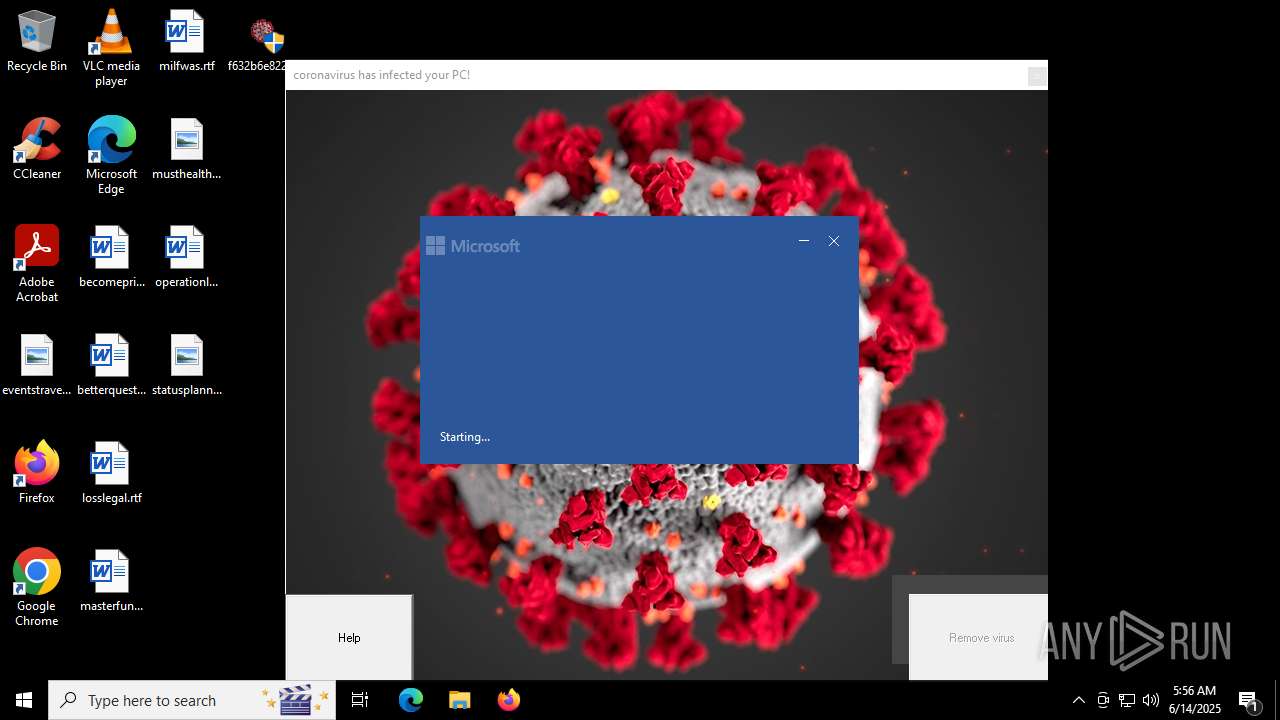The width and height of the screenshot is (1280, 720).
Task: Minimize the blue Microsoft dialog
Action: point(804,241)
